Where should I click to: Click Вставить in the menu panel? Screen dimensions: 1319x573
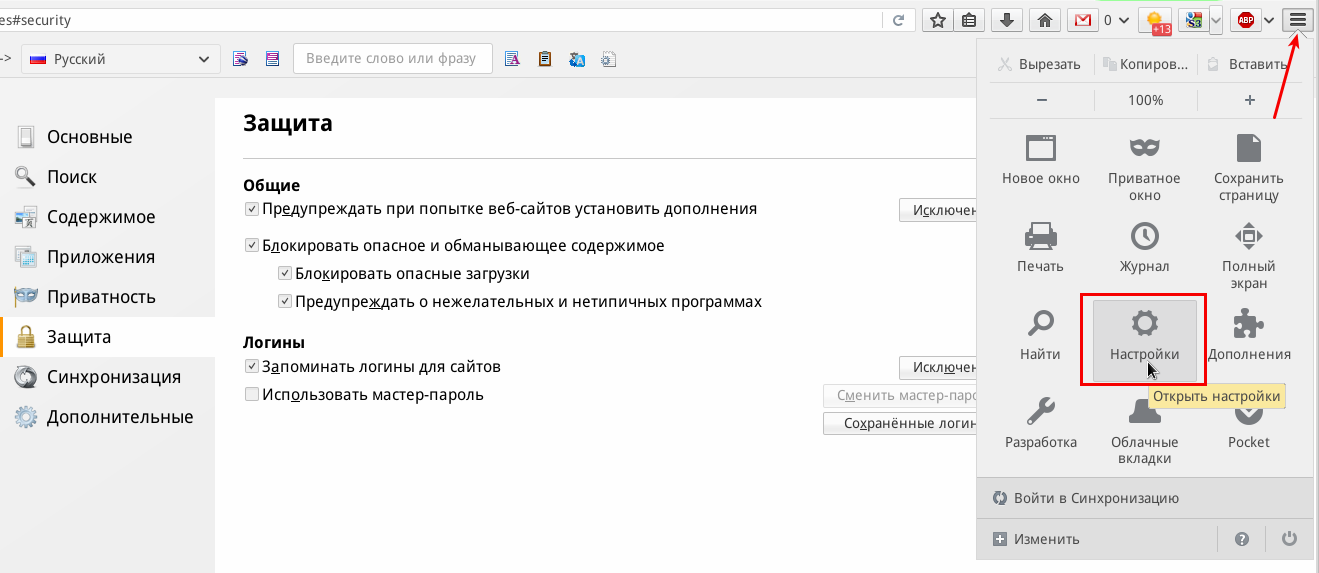tap(1247, 64)
